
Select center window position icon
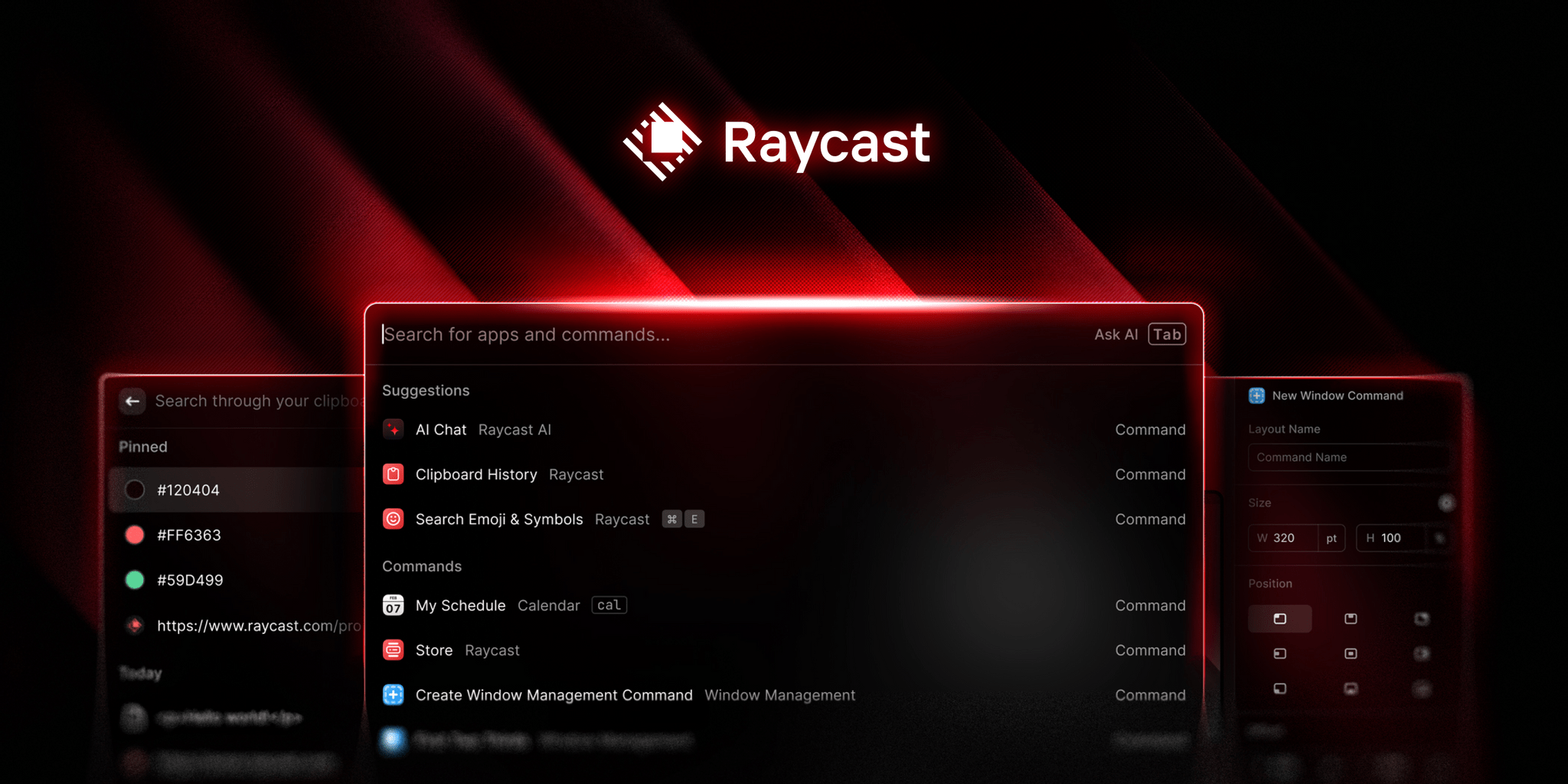click(x=1351, y=654)
